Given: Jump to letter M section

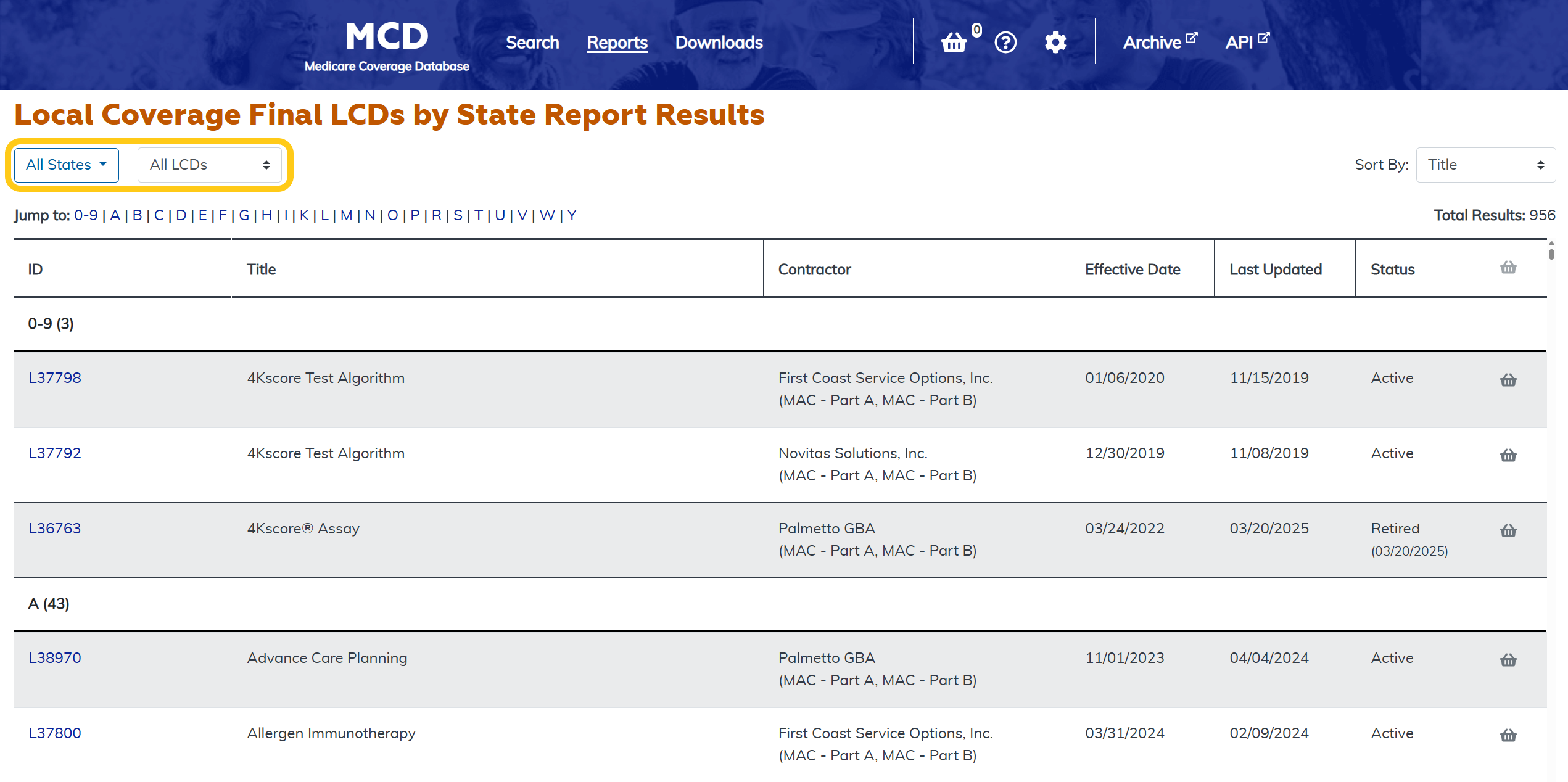Looking at the screenshot, I should tap(346, 215).
